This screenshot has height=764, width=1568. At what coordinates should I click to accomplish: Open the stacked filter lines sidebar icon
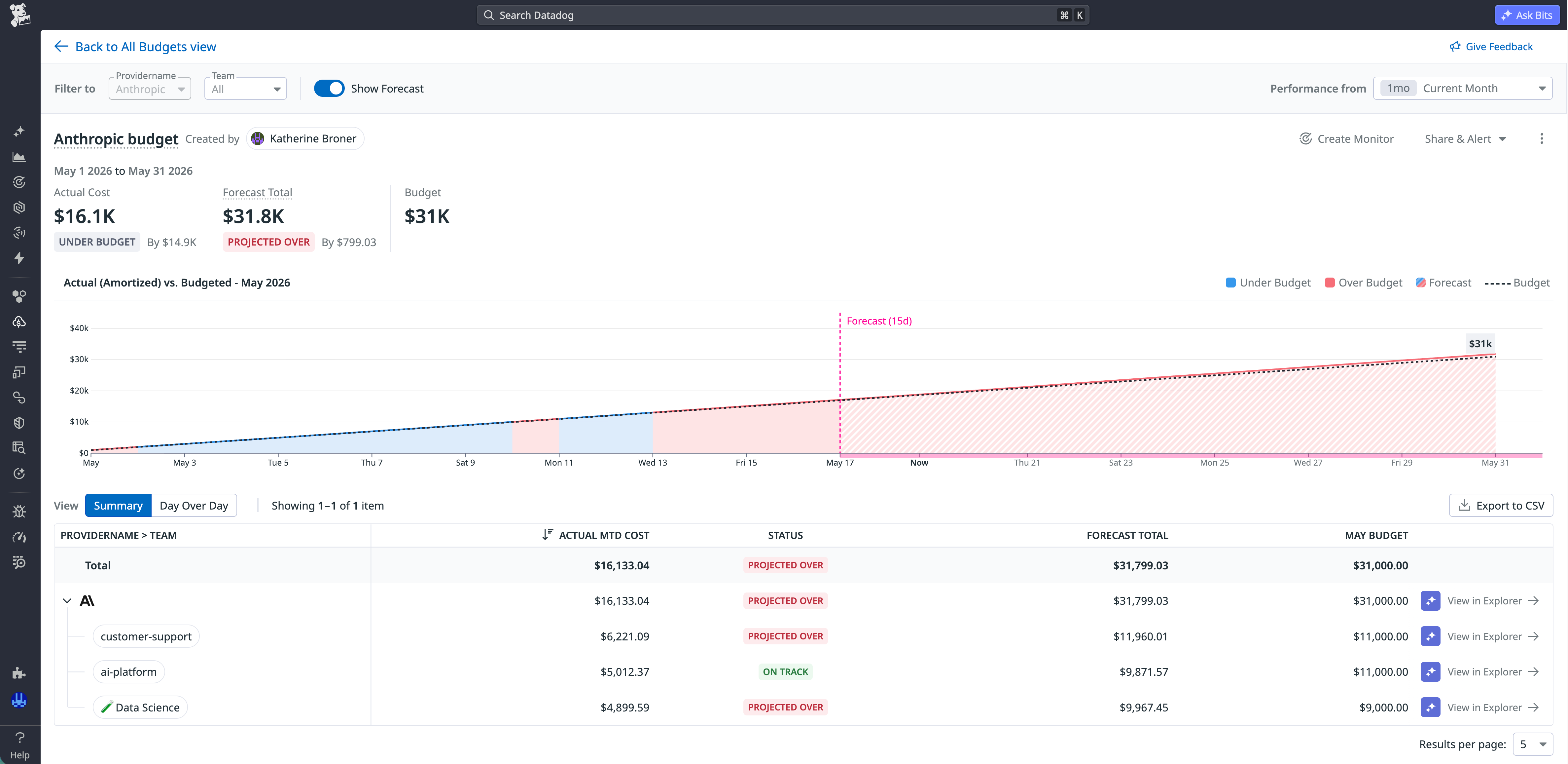pyautogui.click(x=19, y=347)
